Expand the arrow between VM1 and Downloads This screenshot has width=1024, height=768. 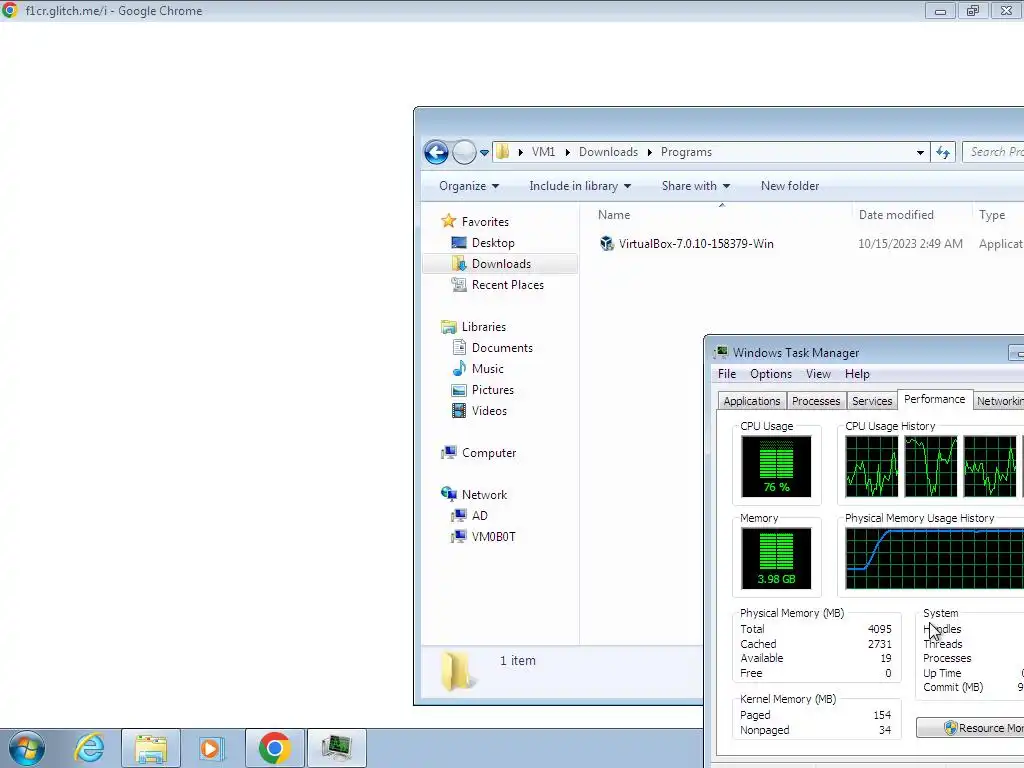tap(568, 152)
